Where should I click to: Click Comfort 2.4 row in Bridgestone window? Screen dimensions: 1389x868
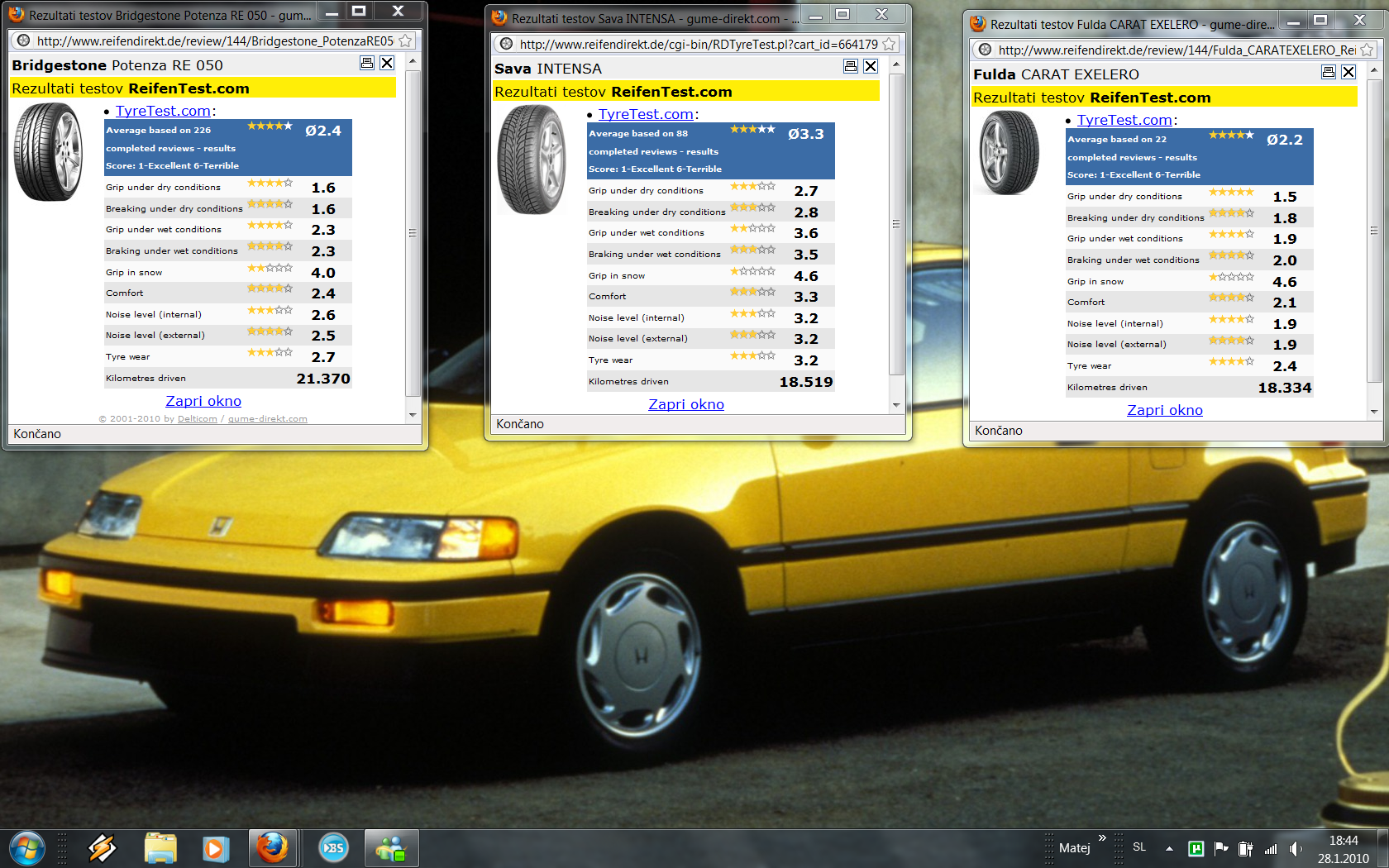click(x=228, y=293)
